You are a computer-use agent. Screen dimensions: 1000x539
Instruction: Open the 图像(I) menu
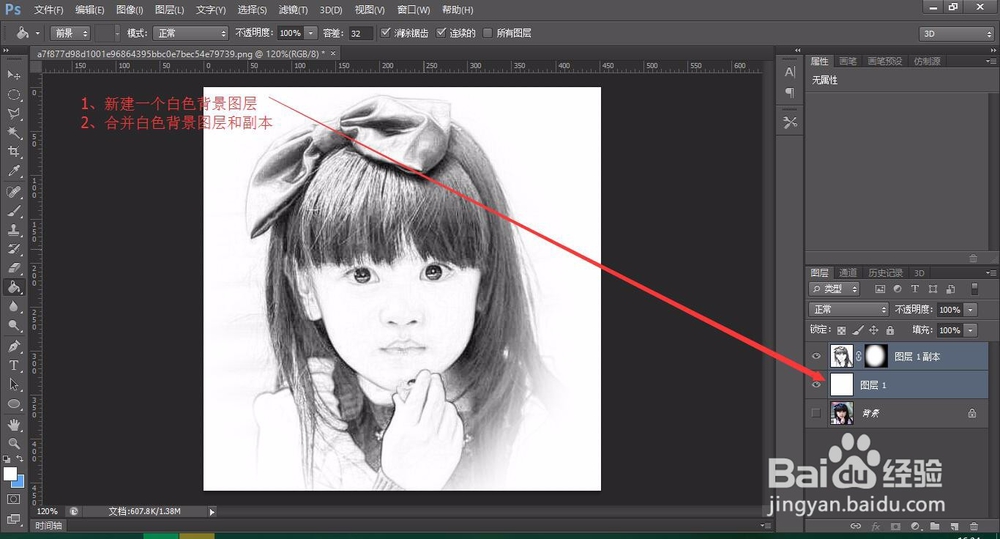(x=130, y=10)
